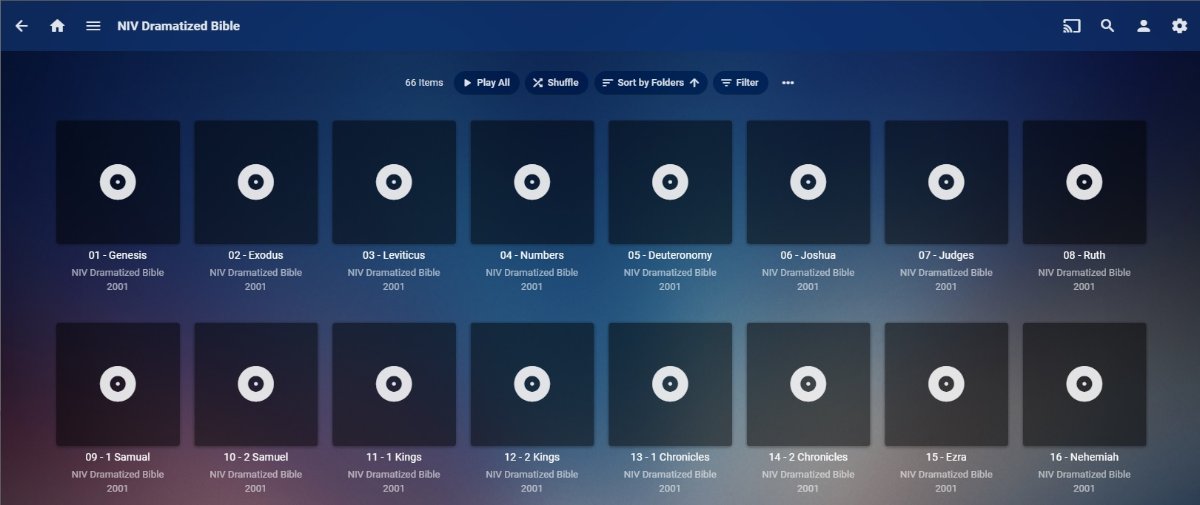Image resolution: width=1200 pixels, height=505 pixels.
Task: Open the 08 - Ruth album cover
Action: [1084, 182]
